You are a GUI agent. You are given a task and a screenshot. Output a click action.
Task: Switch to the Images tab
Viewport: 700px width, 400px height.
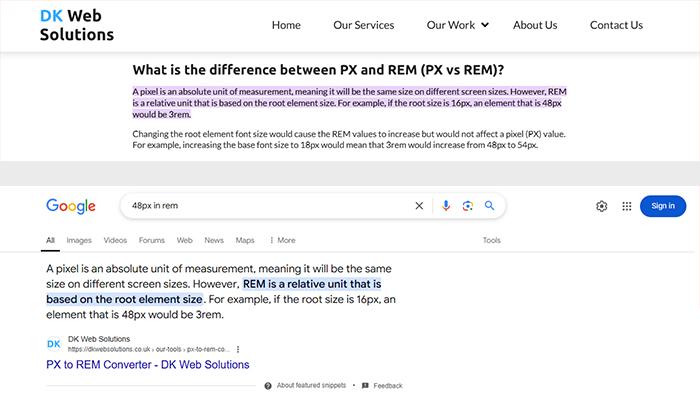point(79,240)
